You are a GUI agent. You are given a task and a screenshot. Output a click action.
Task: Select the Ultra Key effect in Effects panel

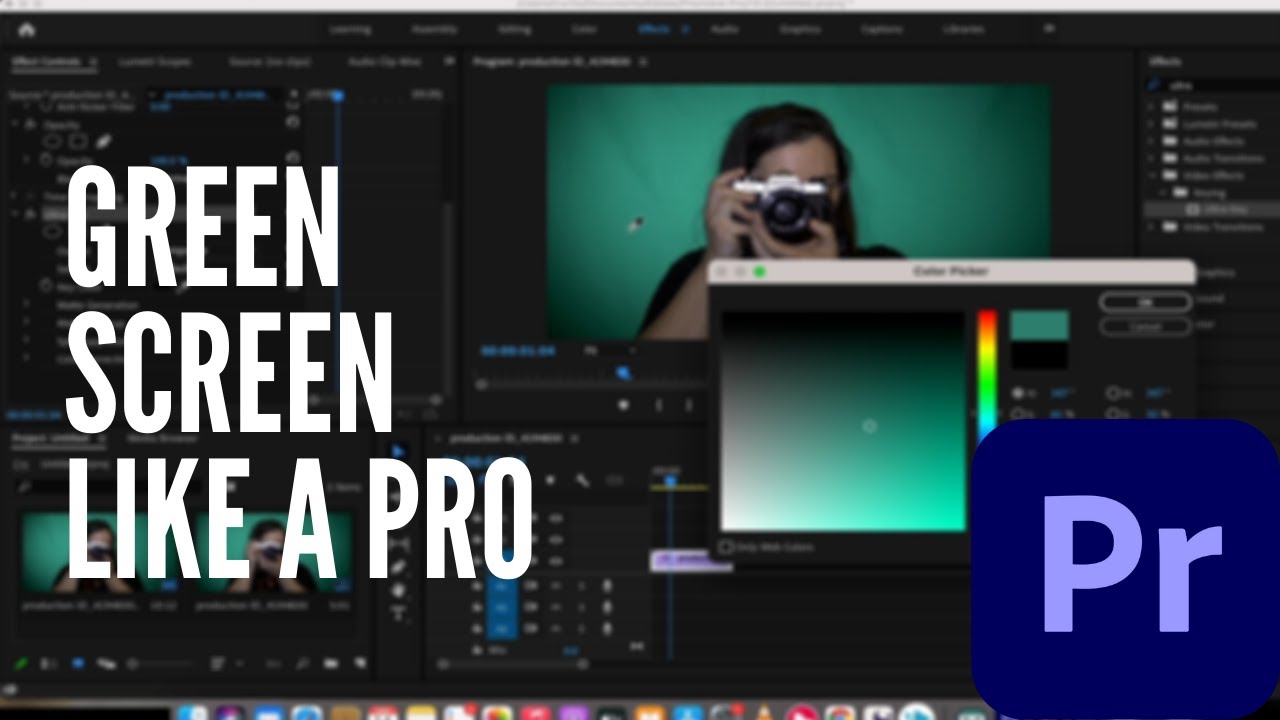(1228, 210)
